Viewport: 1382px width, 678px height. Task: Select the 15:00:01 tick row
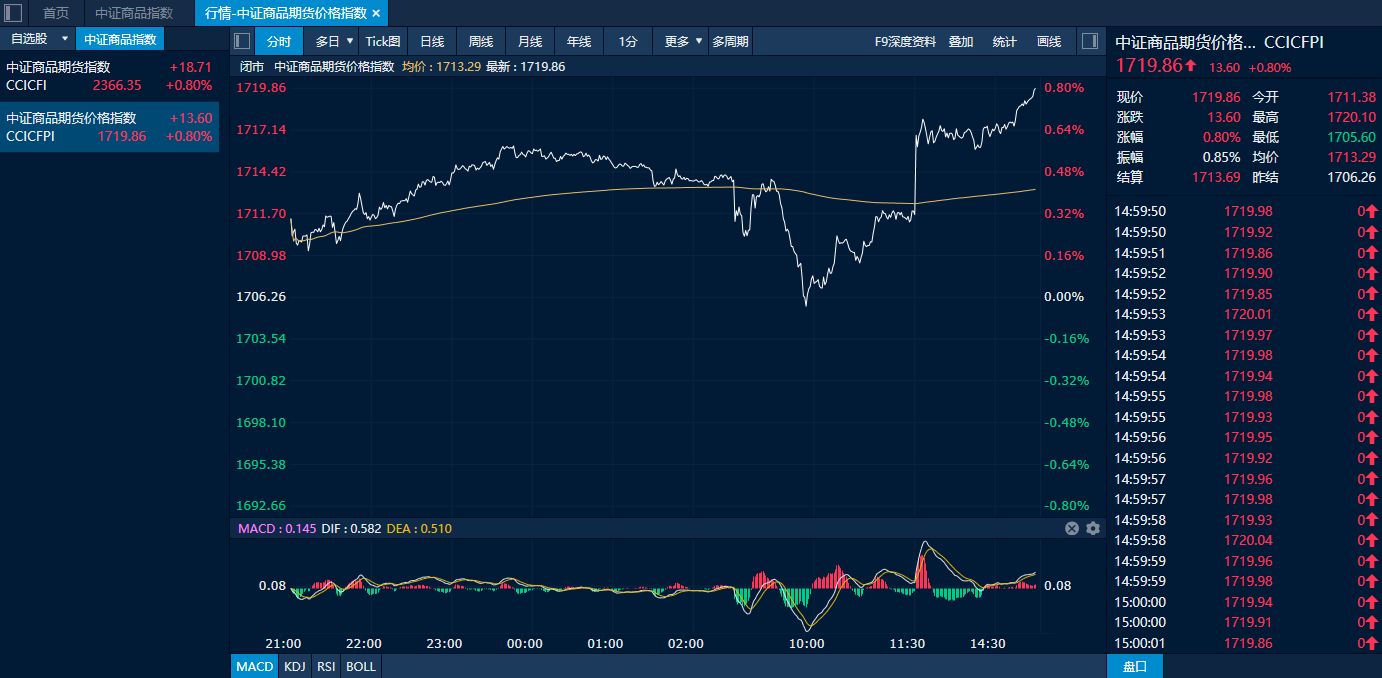(1244, 643)
